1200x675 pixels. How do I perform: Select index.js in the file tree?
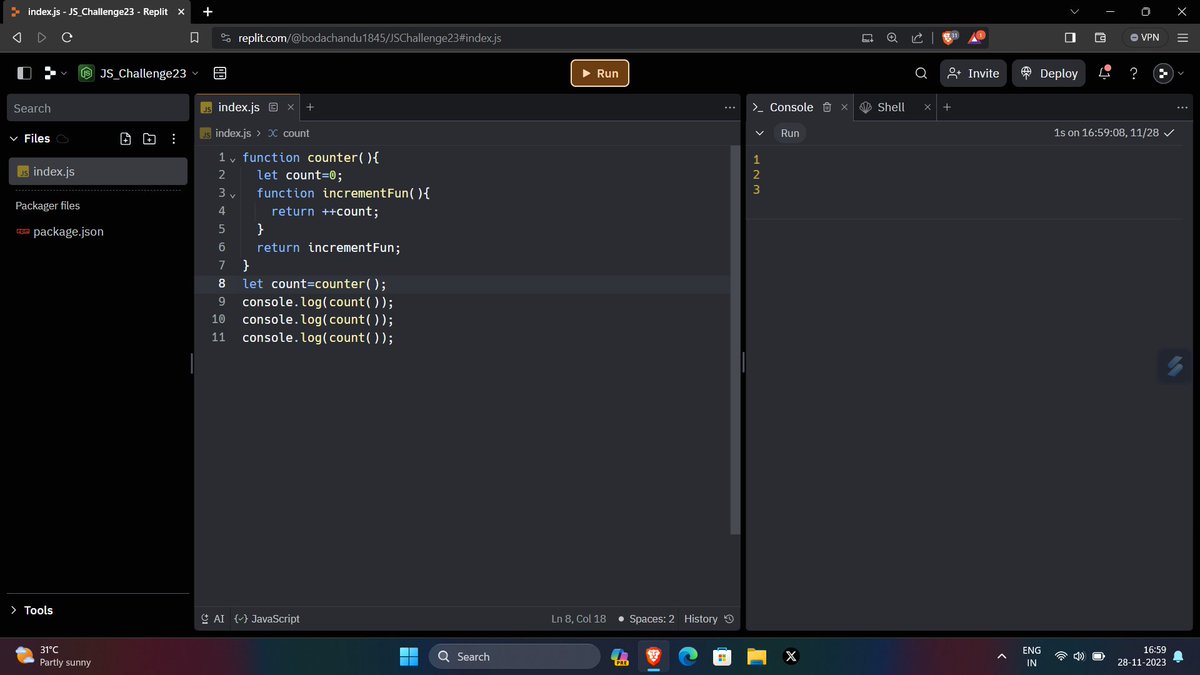(x=98, y=171)
